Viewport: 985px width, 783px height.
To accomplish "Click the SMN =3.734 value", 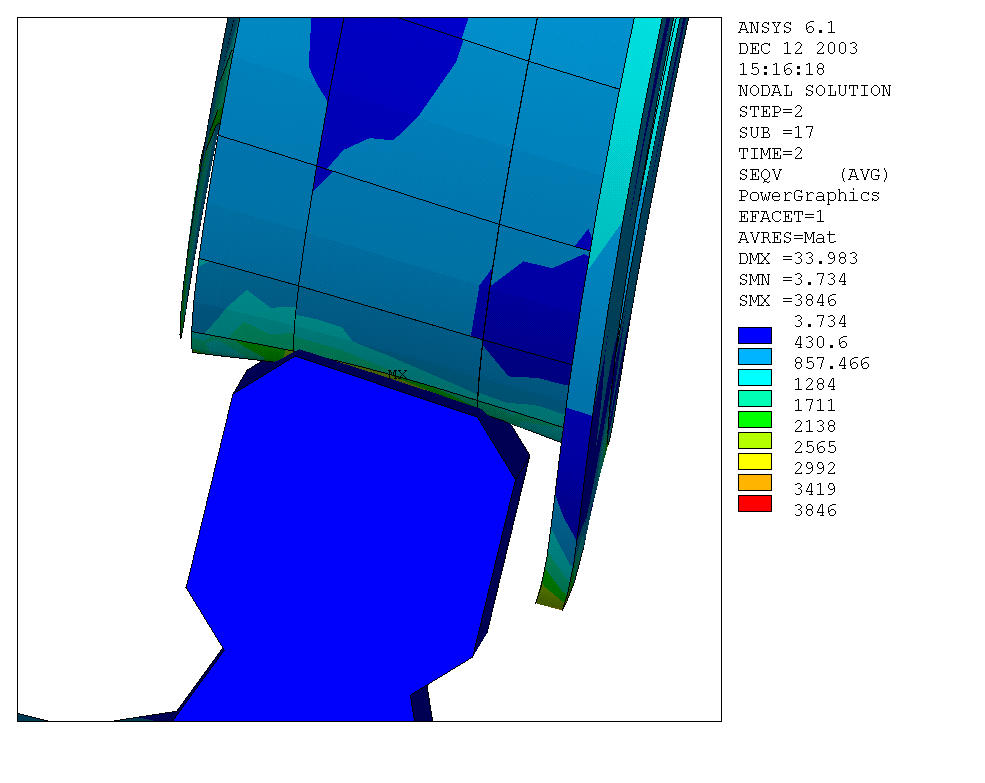I will coord(793,280).
